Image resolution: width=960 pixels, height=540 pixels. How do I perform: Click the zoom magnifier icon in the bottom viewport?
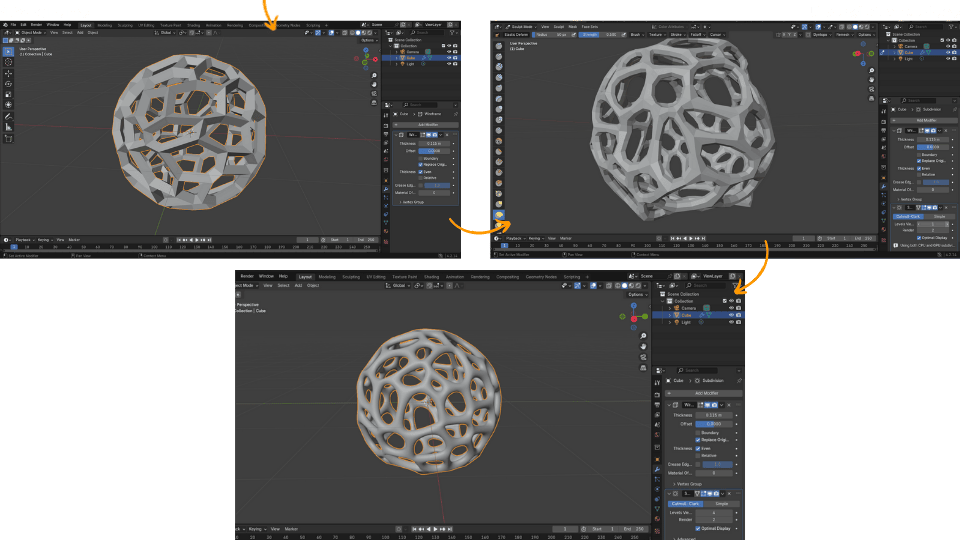(x=641, y=335)
